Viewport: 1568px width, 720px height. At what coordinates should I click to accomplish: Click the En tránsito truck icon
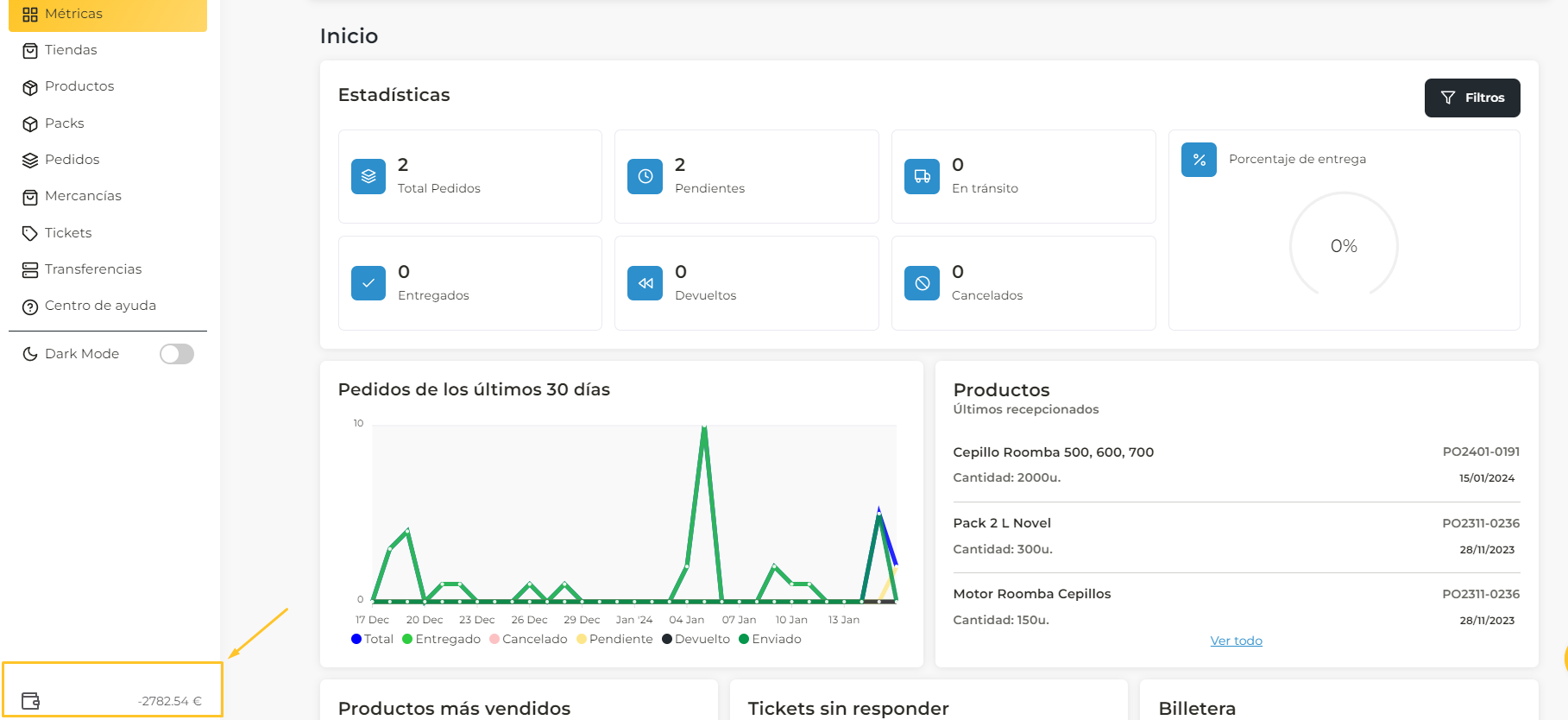click(x=922, y=176)
